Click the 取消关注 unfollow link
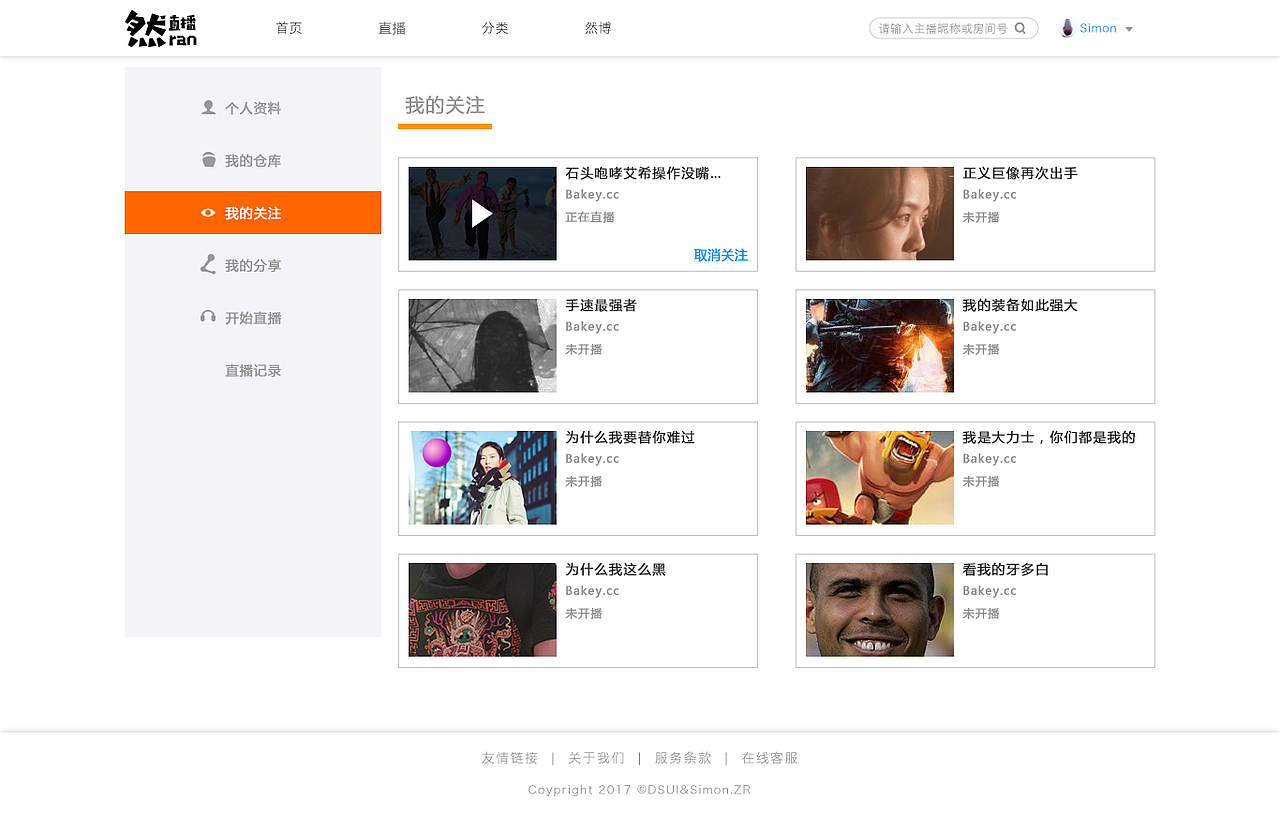The width and height of the screenshot is (1280, 815). pyautogui.click(x=721, y=255)
